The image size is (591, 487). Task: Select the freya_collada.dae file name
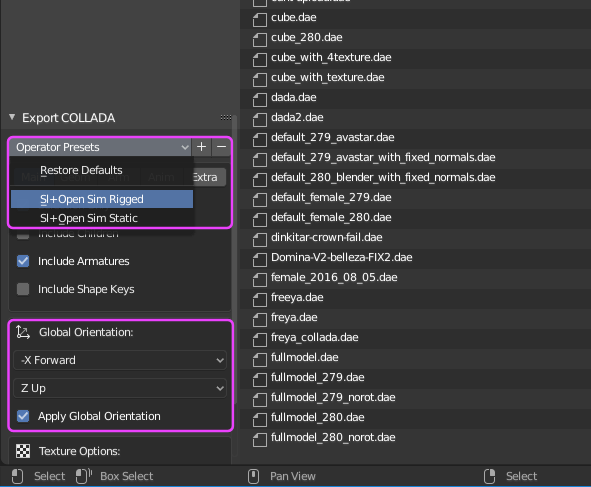pos(315,337)
